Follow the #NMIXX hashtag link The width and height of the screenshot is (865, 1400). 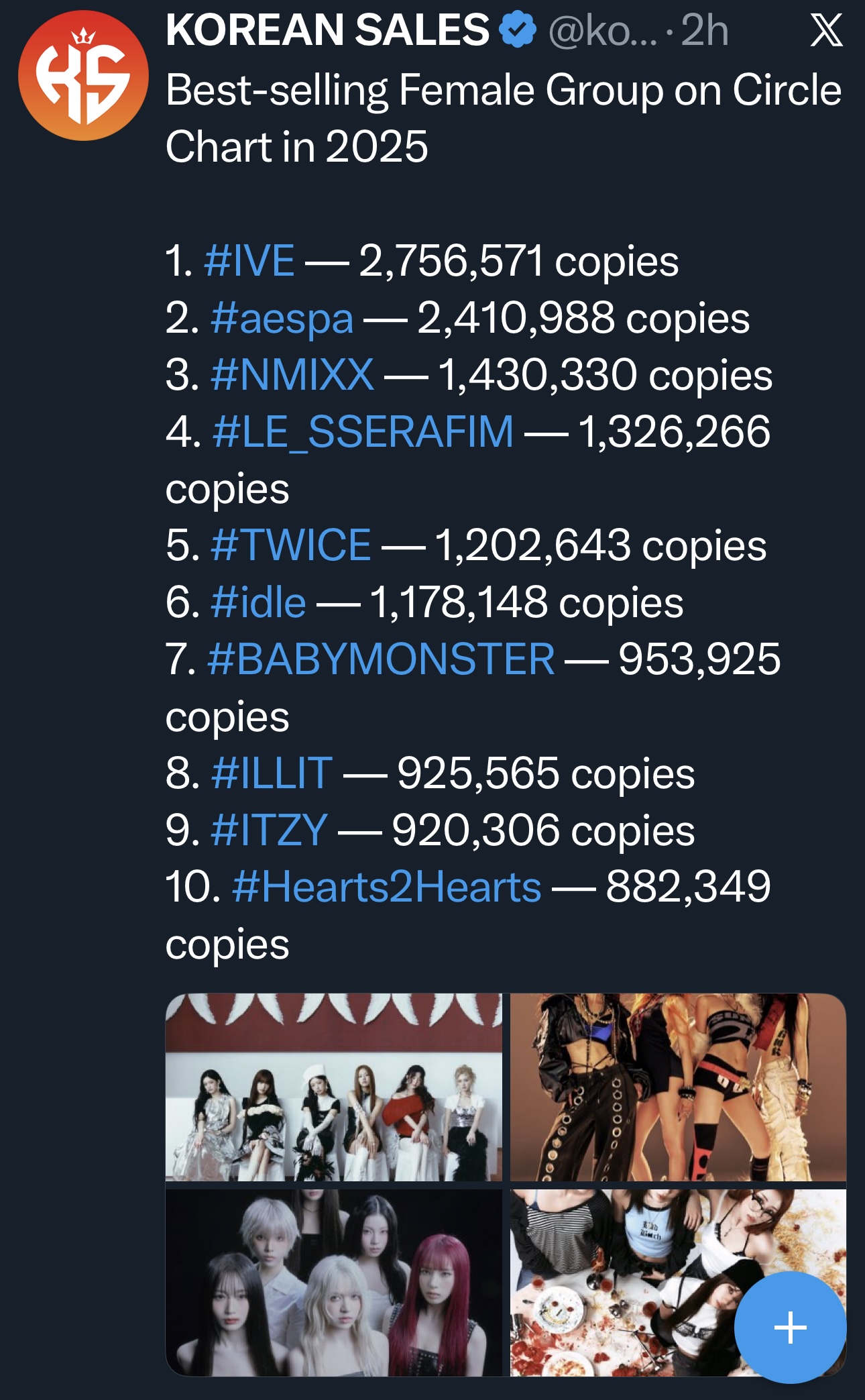[x=292, y=374]
